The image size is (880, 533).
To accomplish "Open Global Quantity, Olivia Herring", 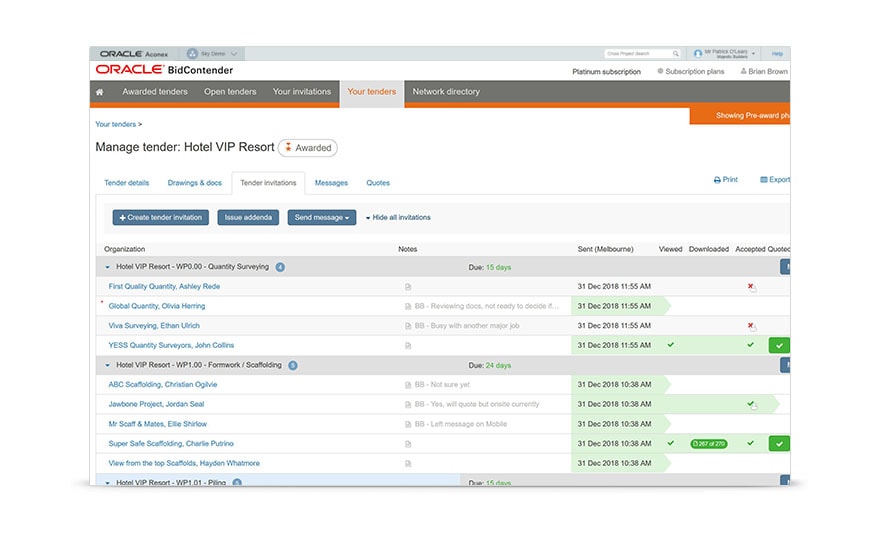I will click(157, 306).
